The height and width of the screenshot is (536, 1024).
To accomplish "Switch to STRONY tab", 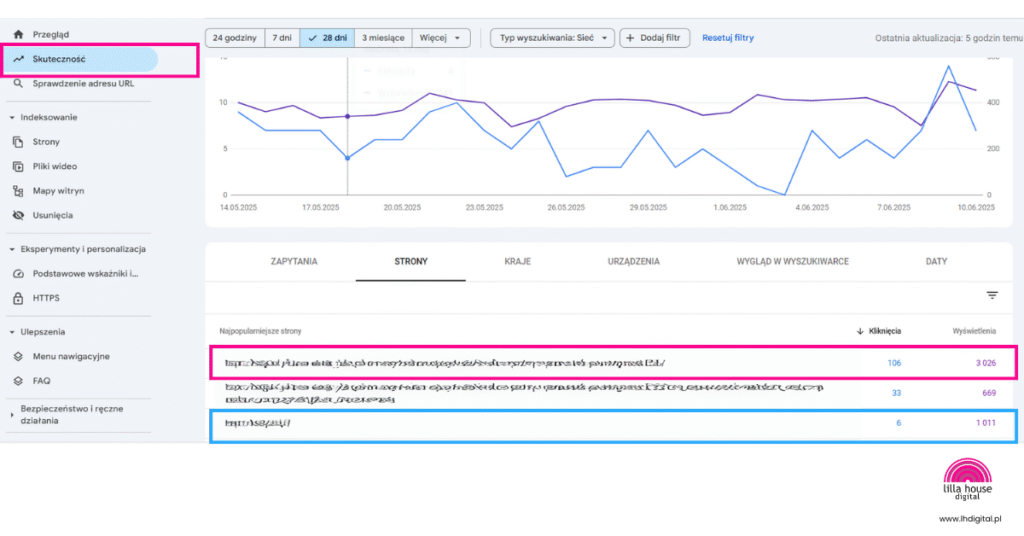I will 411,262.
